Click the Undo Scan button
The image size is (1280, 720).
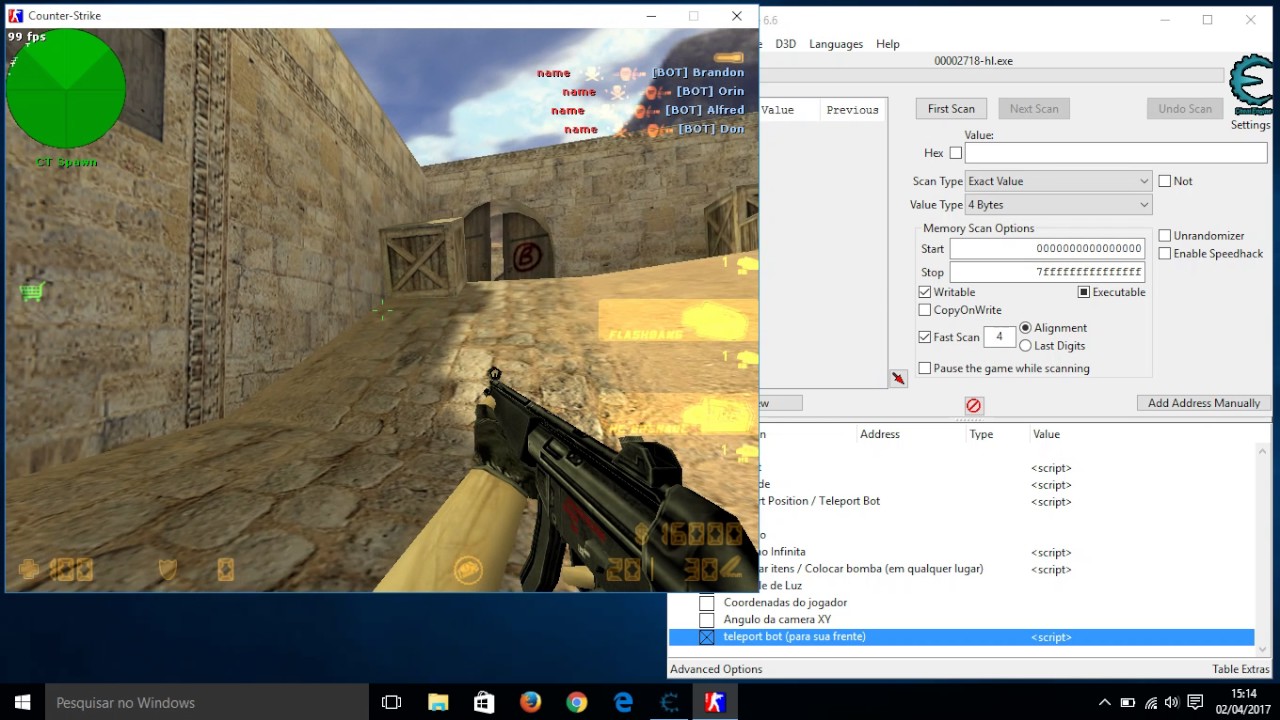pos(1185,109)
